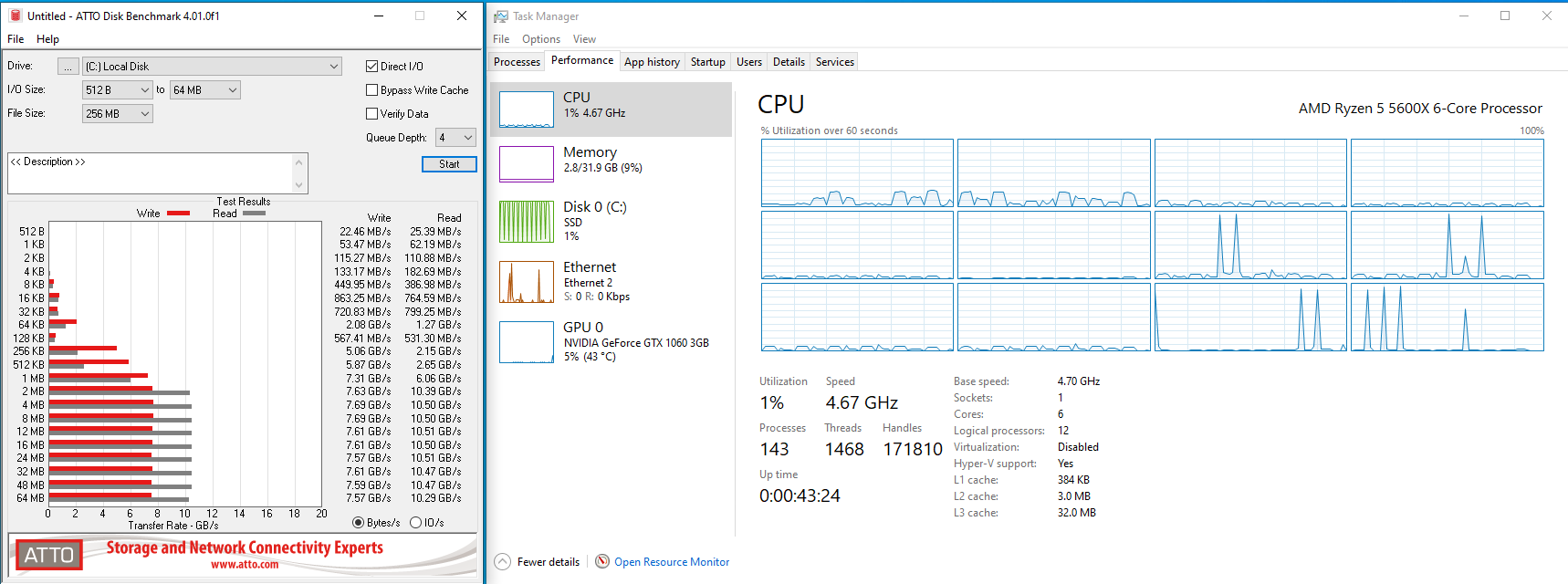The width and height of the screenshot is (1568, 584).
Task: Open the Memory performance graph
Action: (527, 164)
